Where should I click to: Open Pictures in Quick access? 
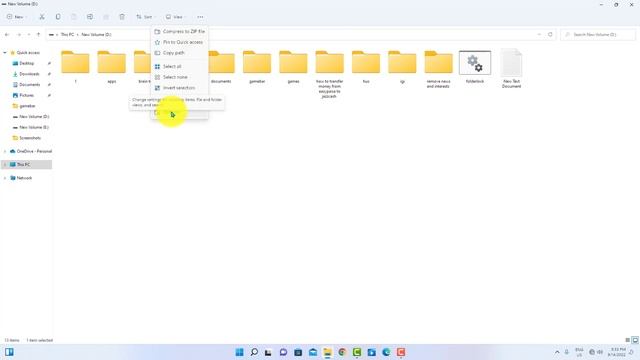27,95
